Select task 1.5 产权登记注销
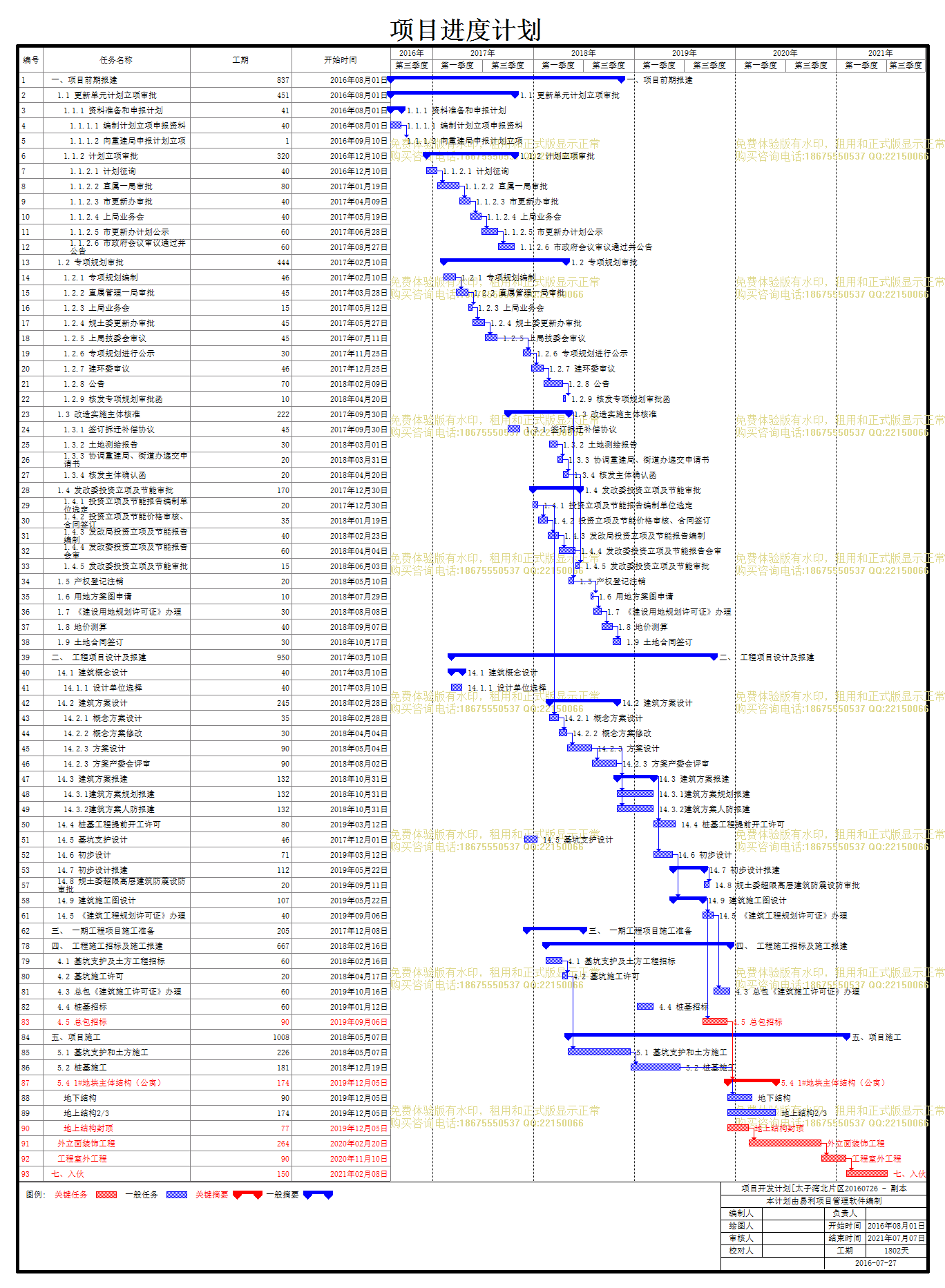This screenshot has width=945, height=1288. pos(204,581)
